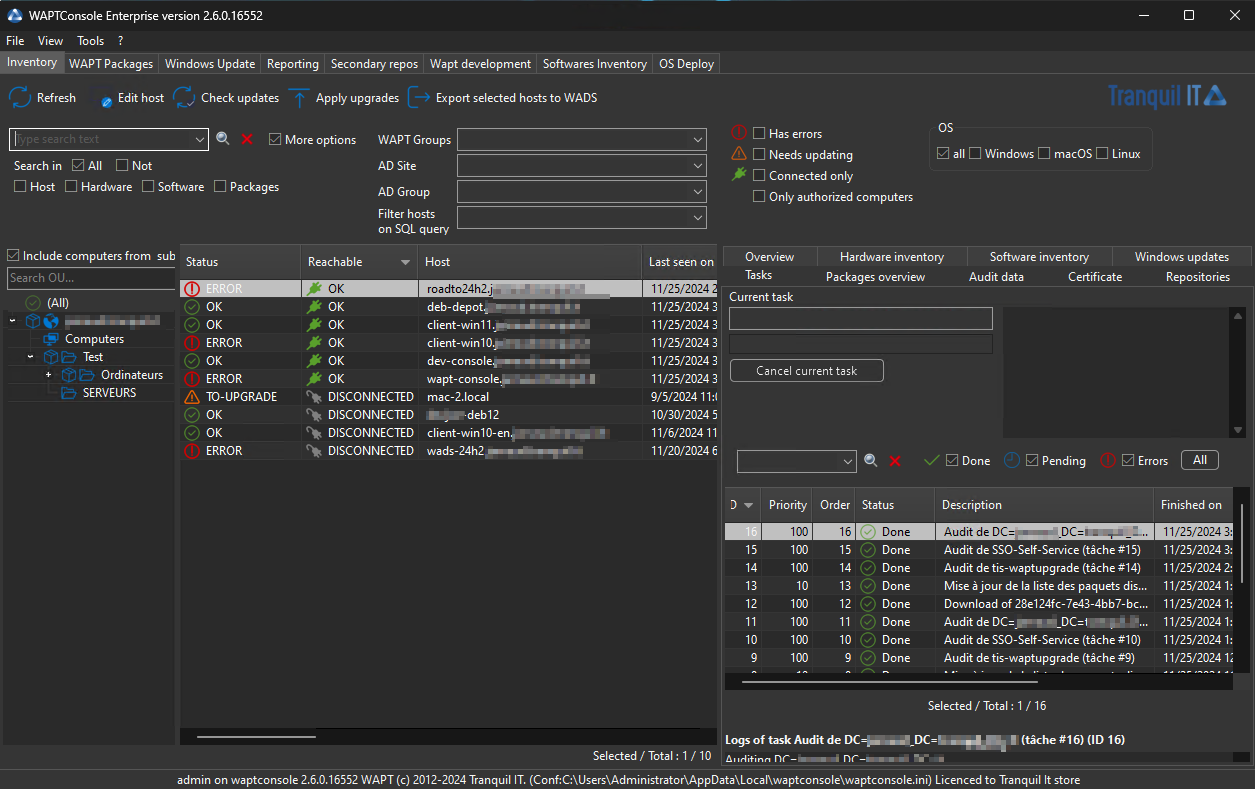Select the mac-2.local host row
This screenshot has height=789, width=1255.
[x=448, y=397]
